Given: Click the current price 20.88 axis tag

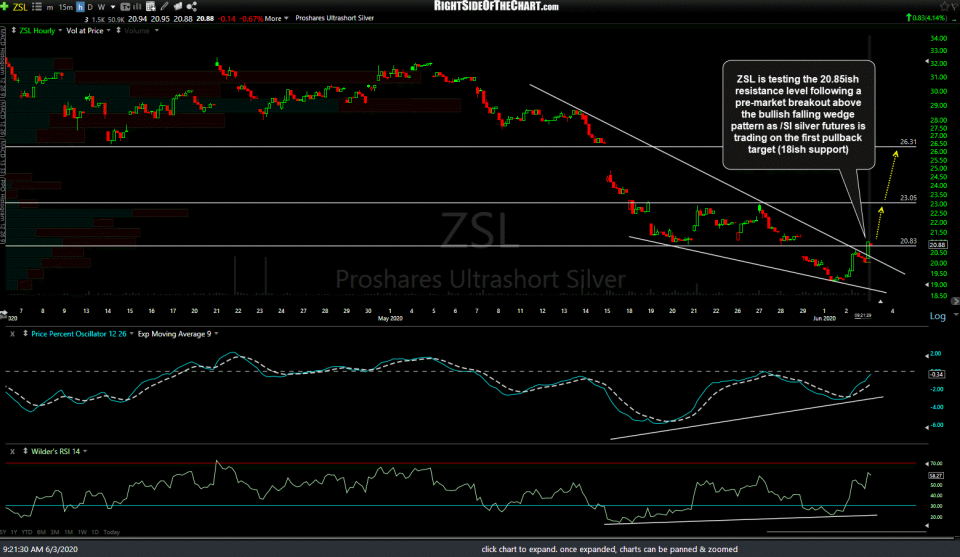Looking at the screenshot, I should pos(938,245).
